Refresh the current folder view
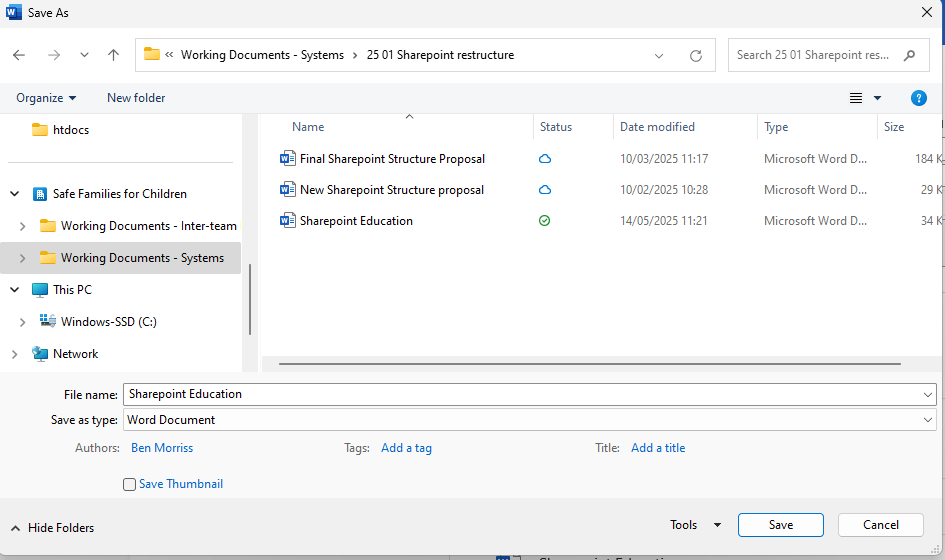 696,56
